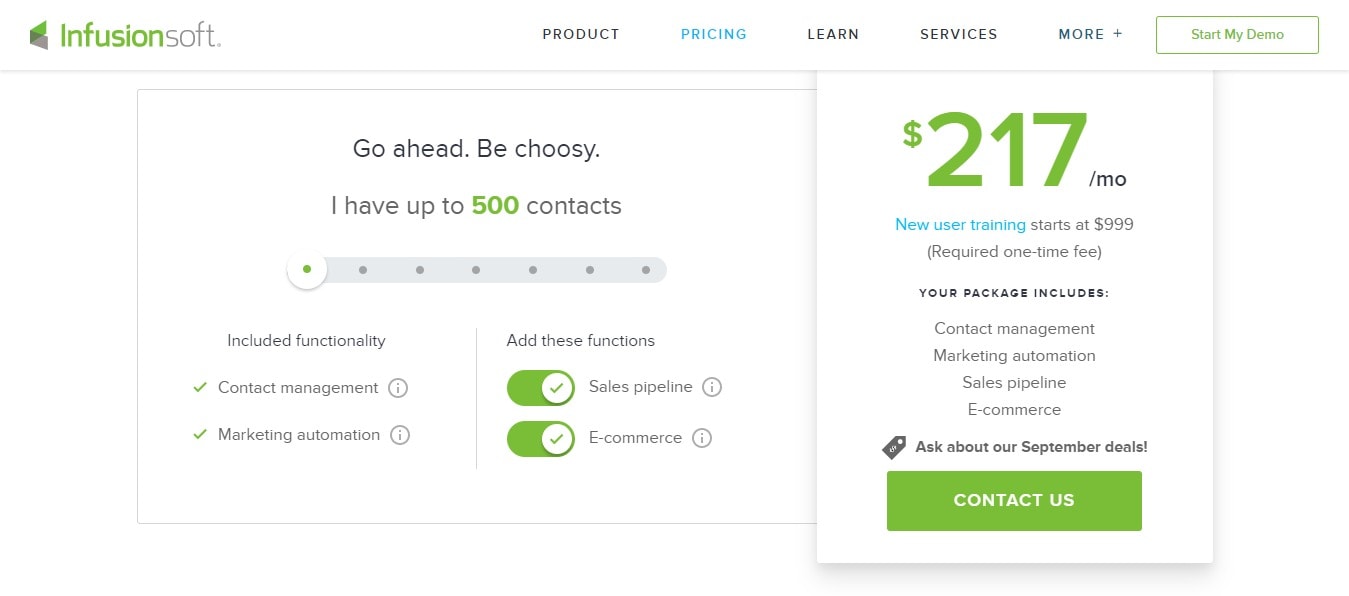Open the LEARN navigation menu

click(833, 34)
